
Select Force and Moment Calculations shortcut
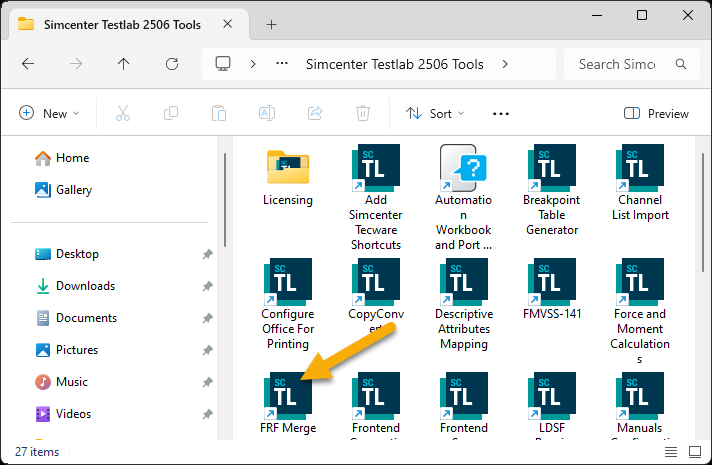640,282
